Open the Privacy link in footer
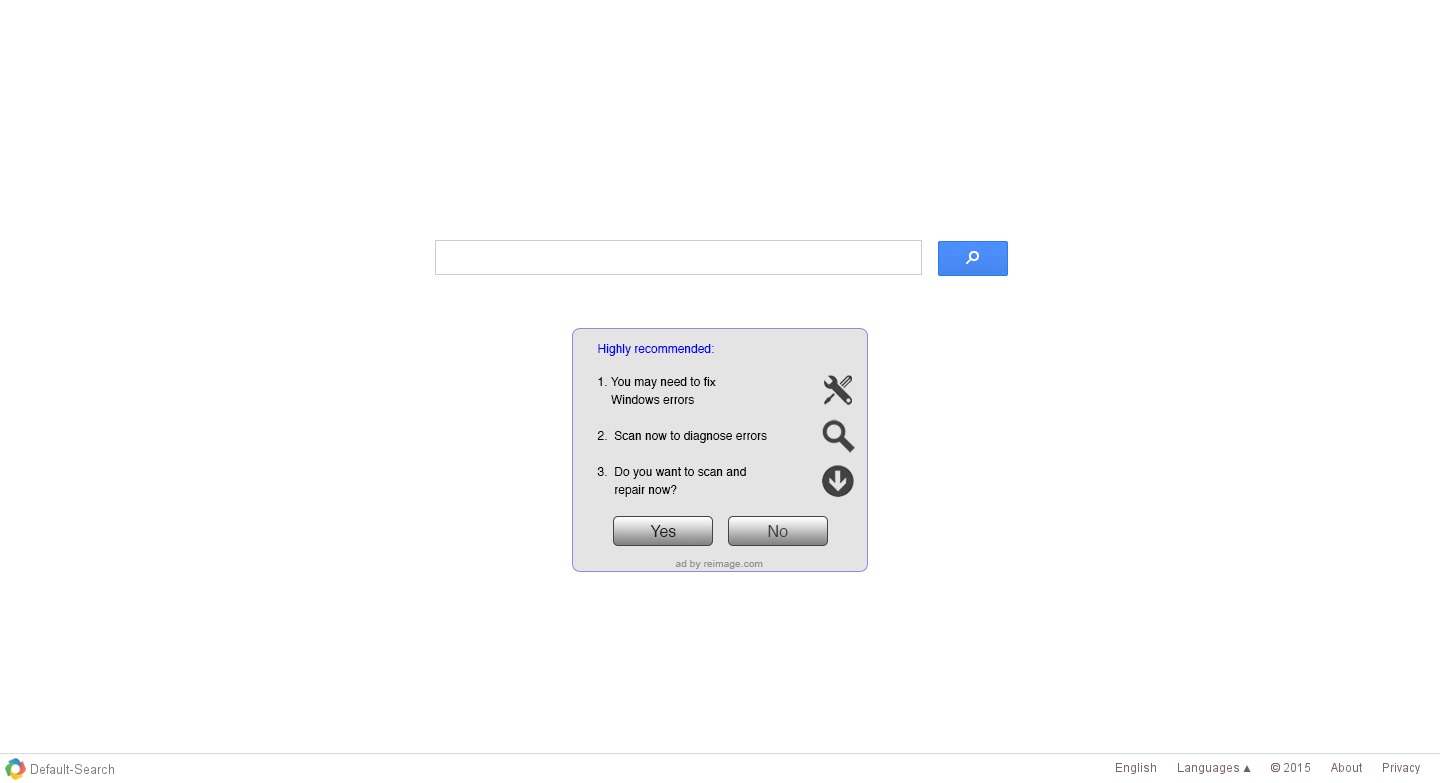Viewport: 1440px width, 783px height. click(x=1401, y=768)
